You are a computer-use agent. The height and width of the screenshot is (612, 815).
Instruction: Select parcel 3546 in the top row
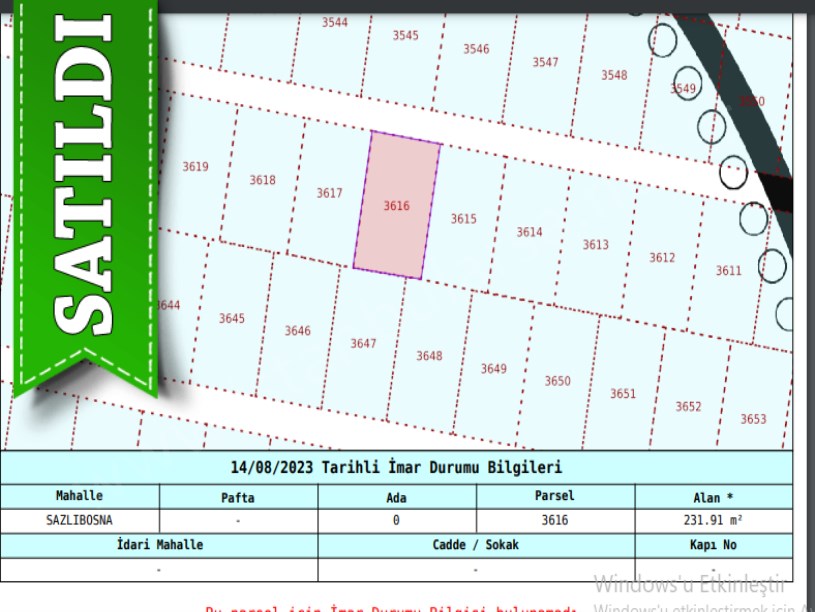point(476,49)
